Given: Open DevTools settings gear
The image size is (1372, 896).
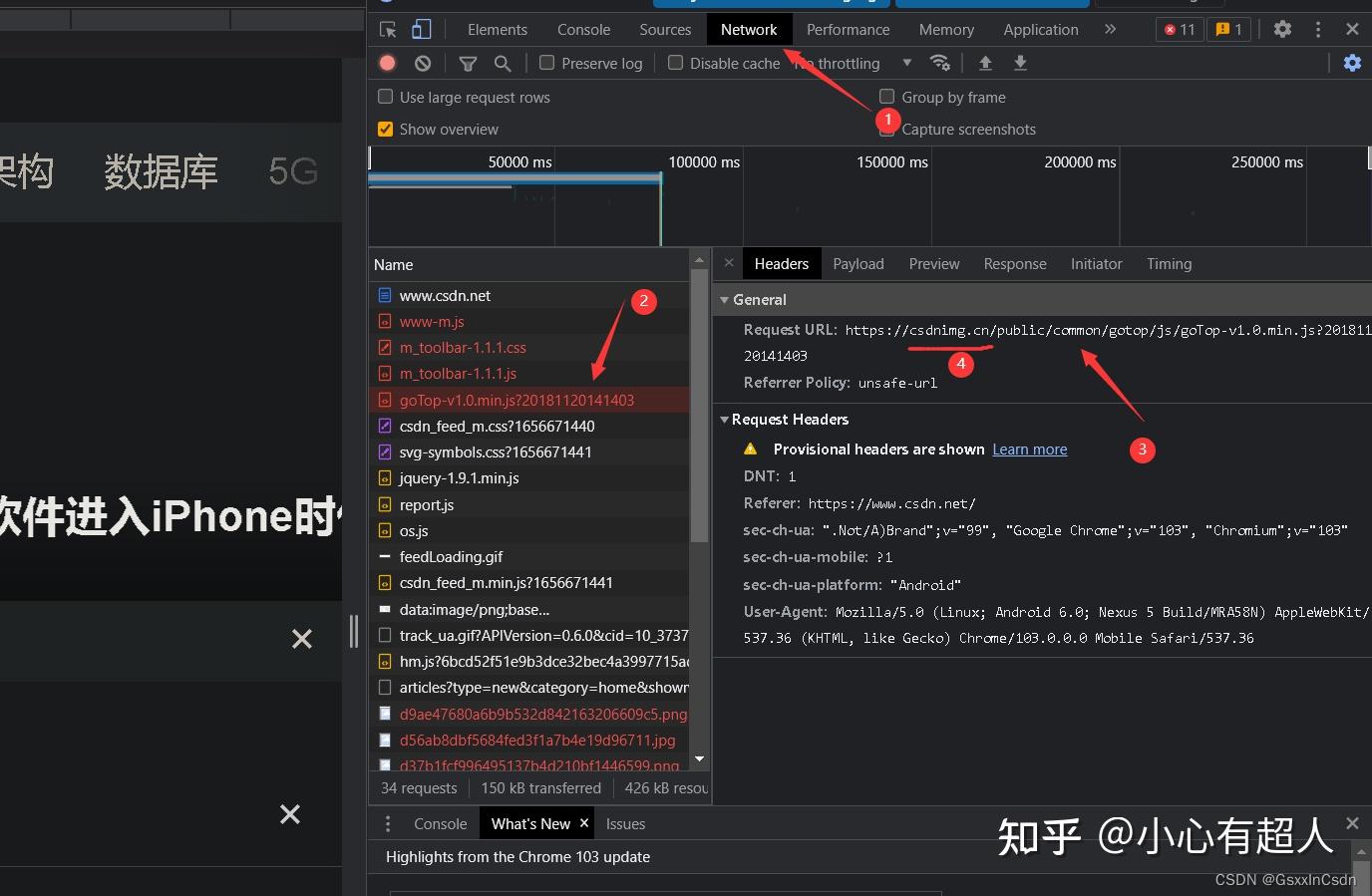Looking at the screenshot, I should (x=1282, y=29).
